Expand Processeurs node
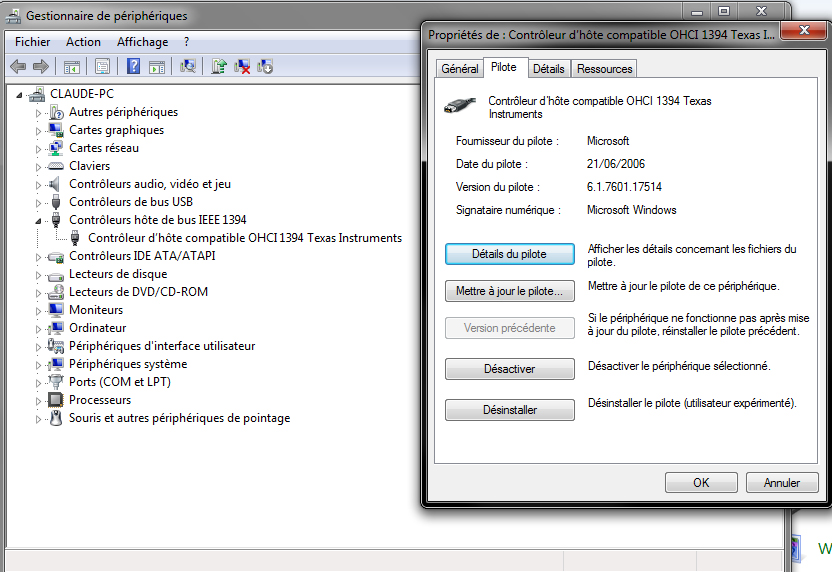Image resolution: width=832 pixels, height=572 pixels. 38,401
